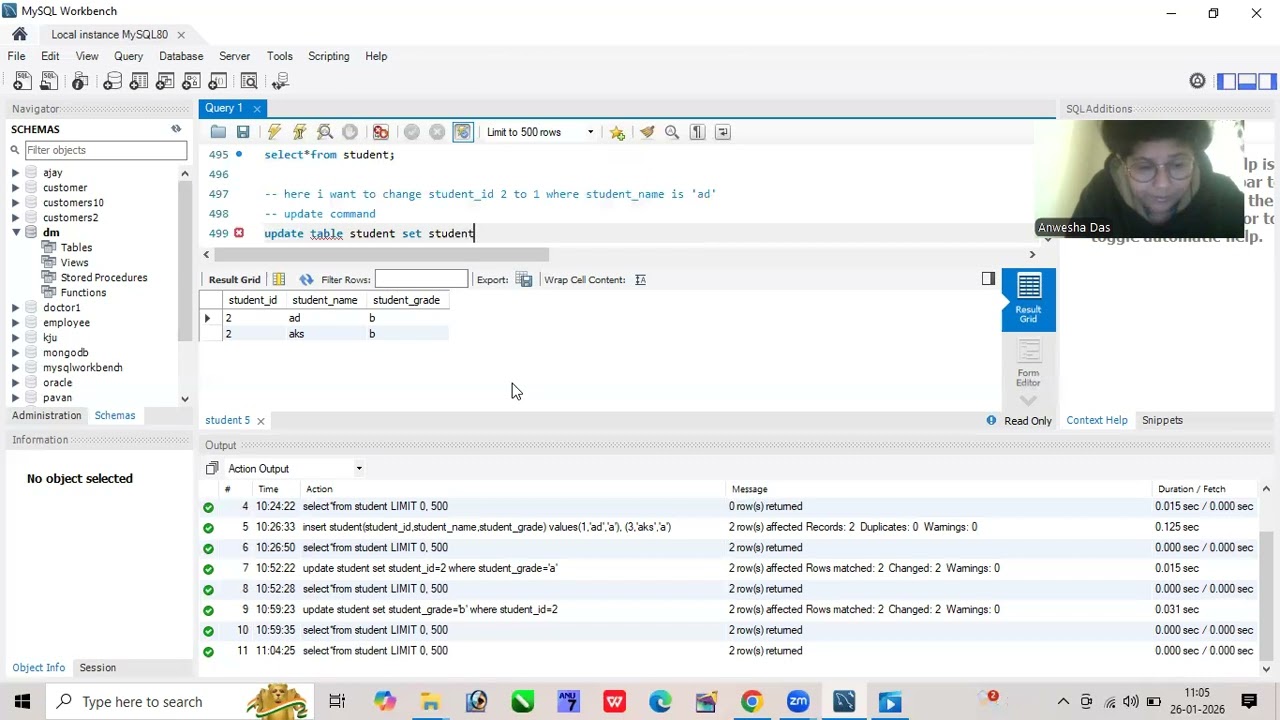Search table data from the main toolbar

point(249,82)
